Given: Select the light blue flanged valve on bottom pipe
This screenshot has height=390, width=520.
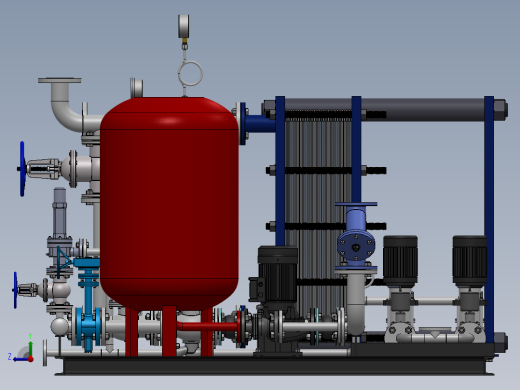Looking at the screenshot, I should (x=88, y=327).
